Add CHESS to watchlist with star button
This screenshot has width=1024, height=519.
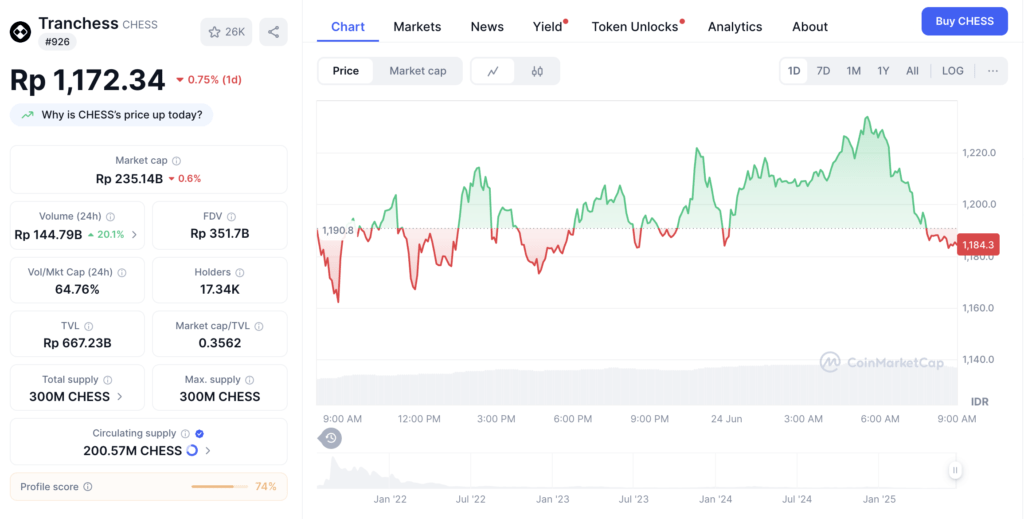pyautogui.click(x=226, y=32)
